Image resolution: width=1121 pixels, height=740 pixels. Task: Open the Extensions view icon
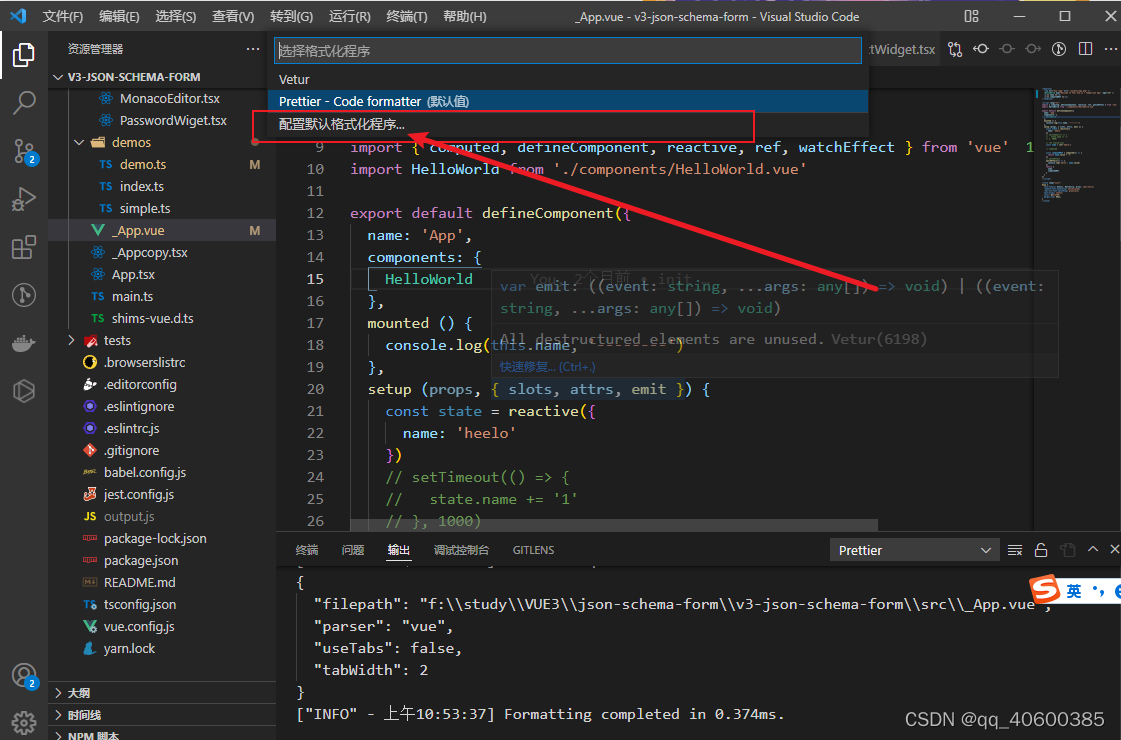pos(24,247)
